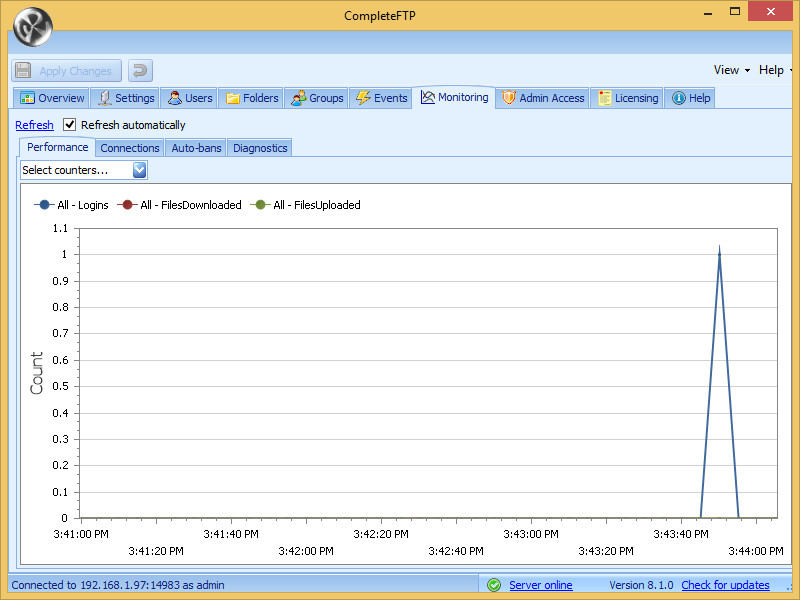Click the Admin Access shield icon
The height and width of the screenshot is (600, 800).
[x=509, y=97]
